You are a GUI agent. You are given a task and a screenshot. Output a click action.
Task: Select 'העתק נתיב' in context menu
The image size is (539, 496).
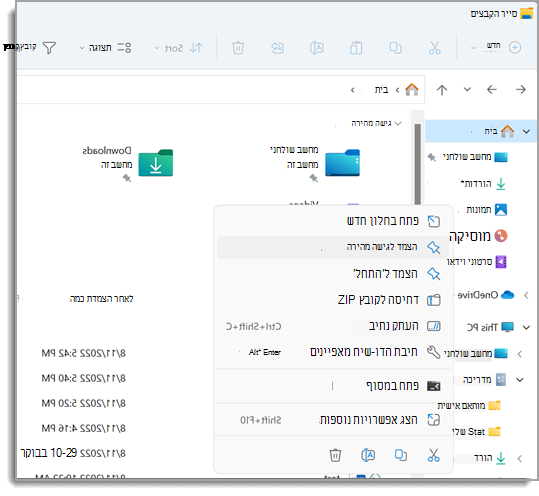point(333,326)
